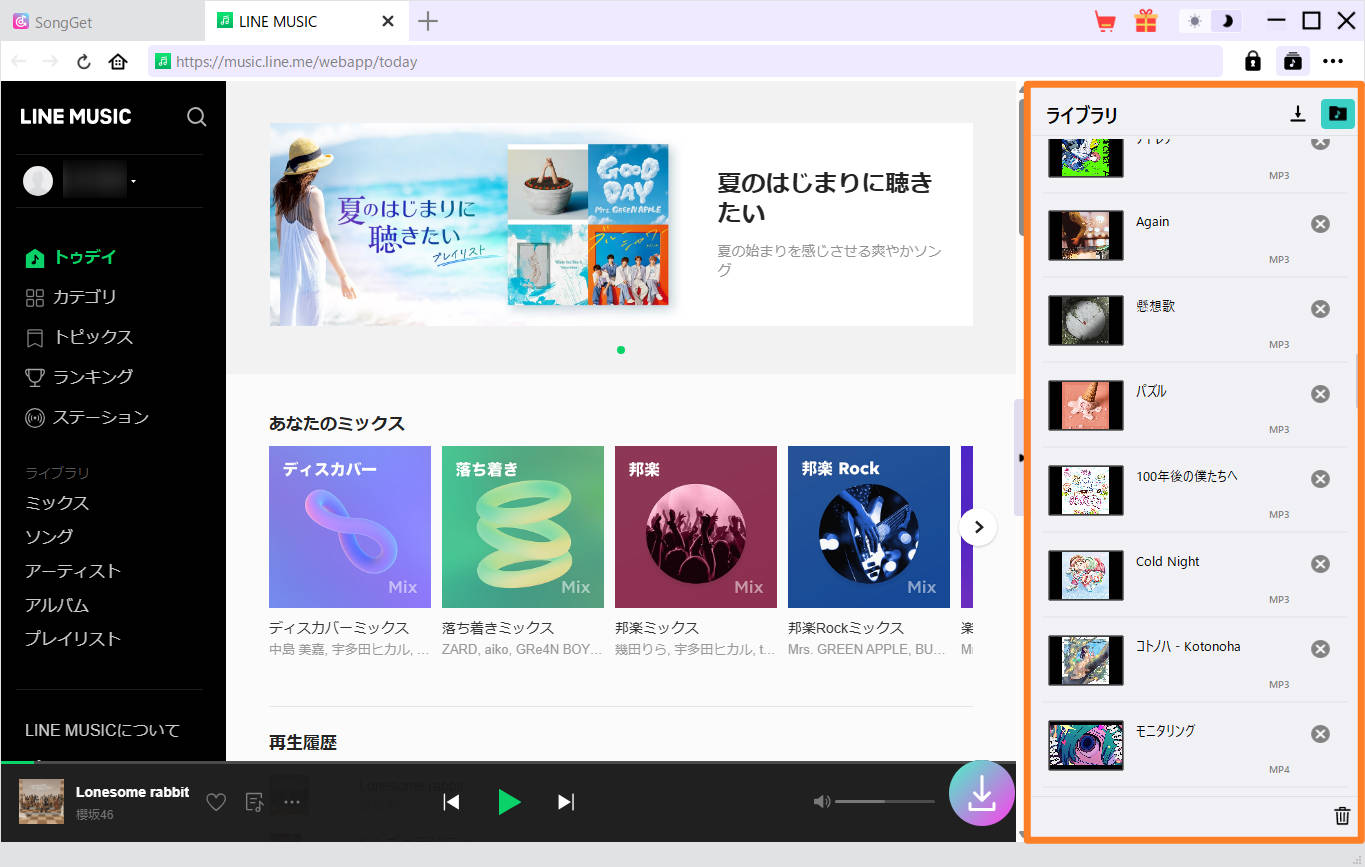Click the address bar URL field
Viewport: 1365px width, 867px height.
click(x=685, y=61)
